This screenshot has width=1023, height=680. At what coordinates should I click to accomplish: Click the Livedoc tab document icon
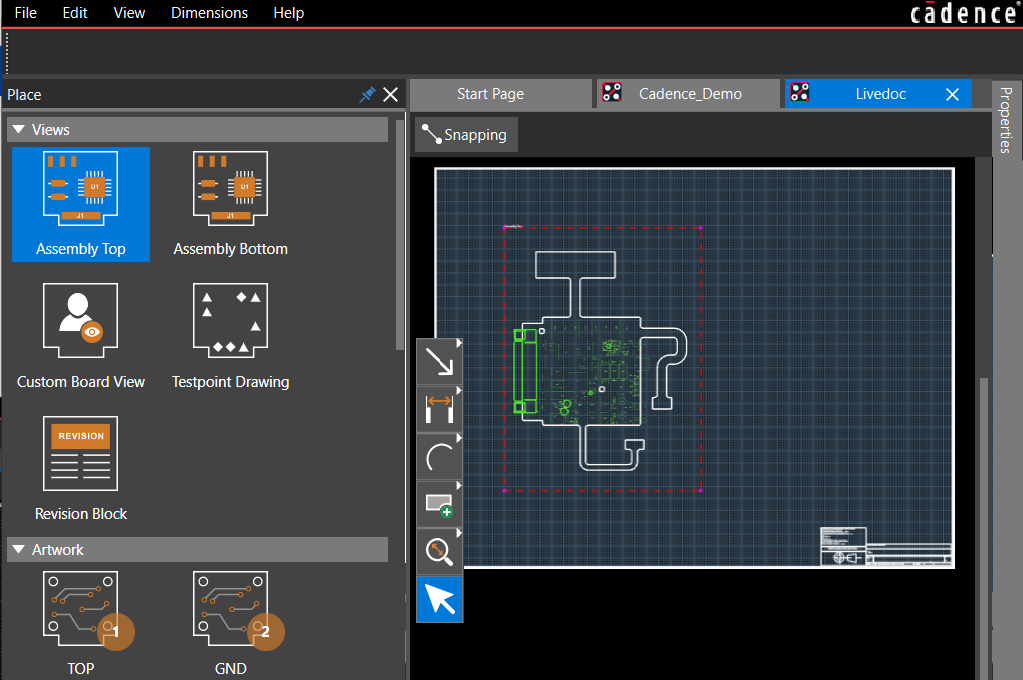pos(801,93)
